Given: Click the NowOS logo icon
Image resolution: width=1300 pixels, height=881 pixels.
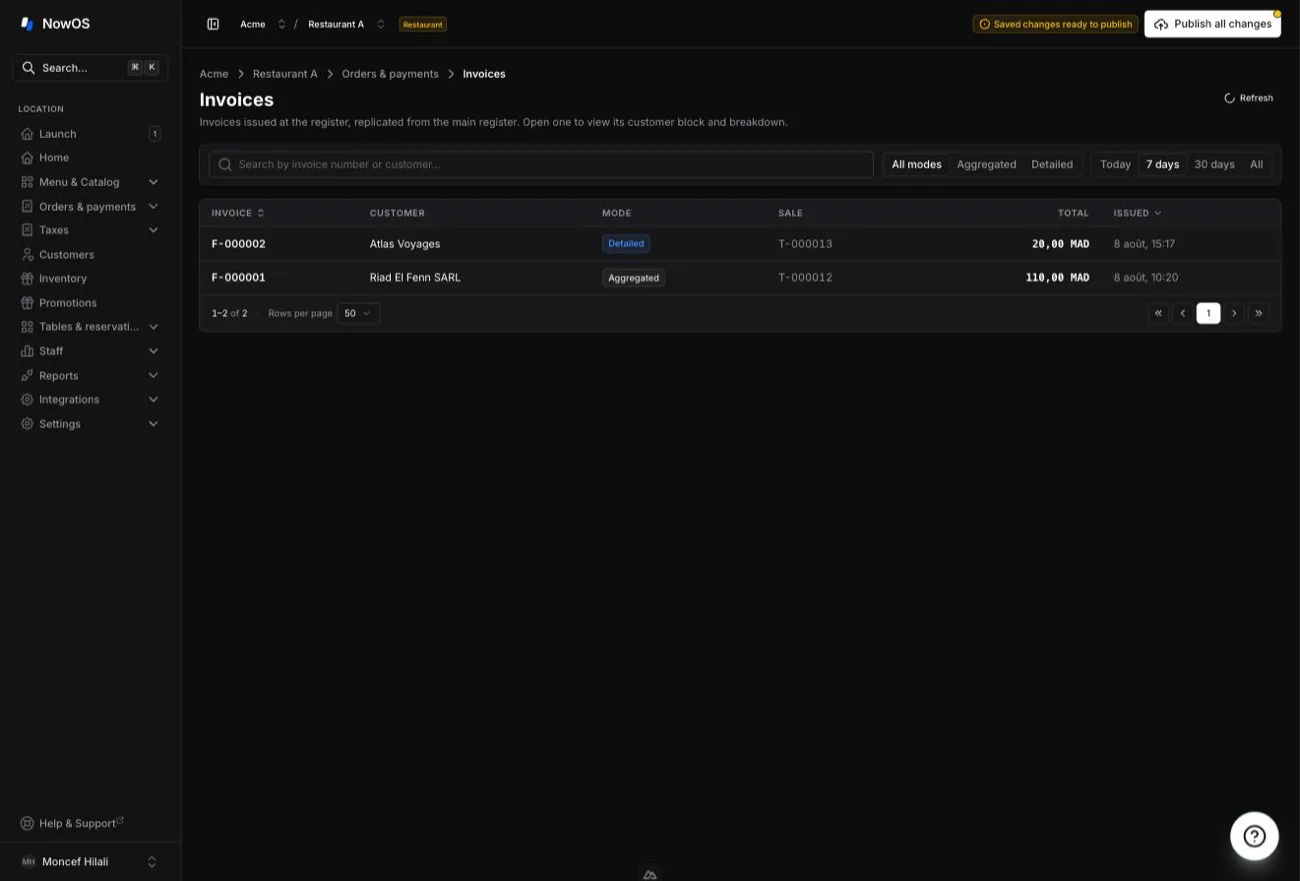Looking at the screenshot, I should pyautogui.click(x=27, y=23).
